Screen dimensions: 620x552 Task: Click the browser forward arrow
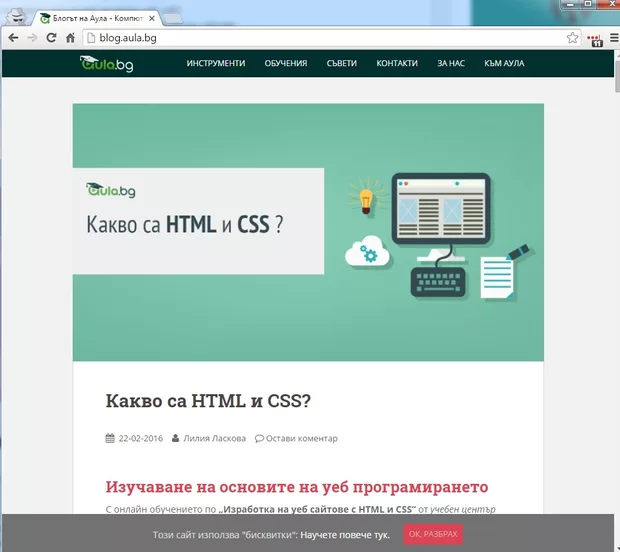pos(32,38)
